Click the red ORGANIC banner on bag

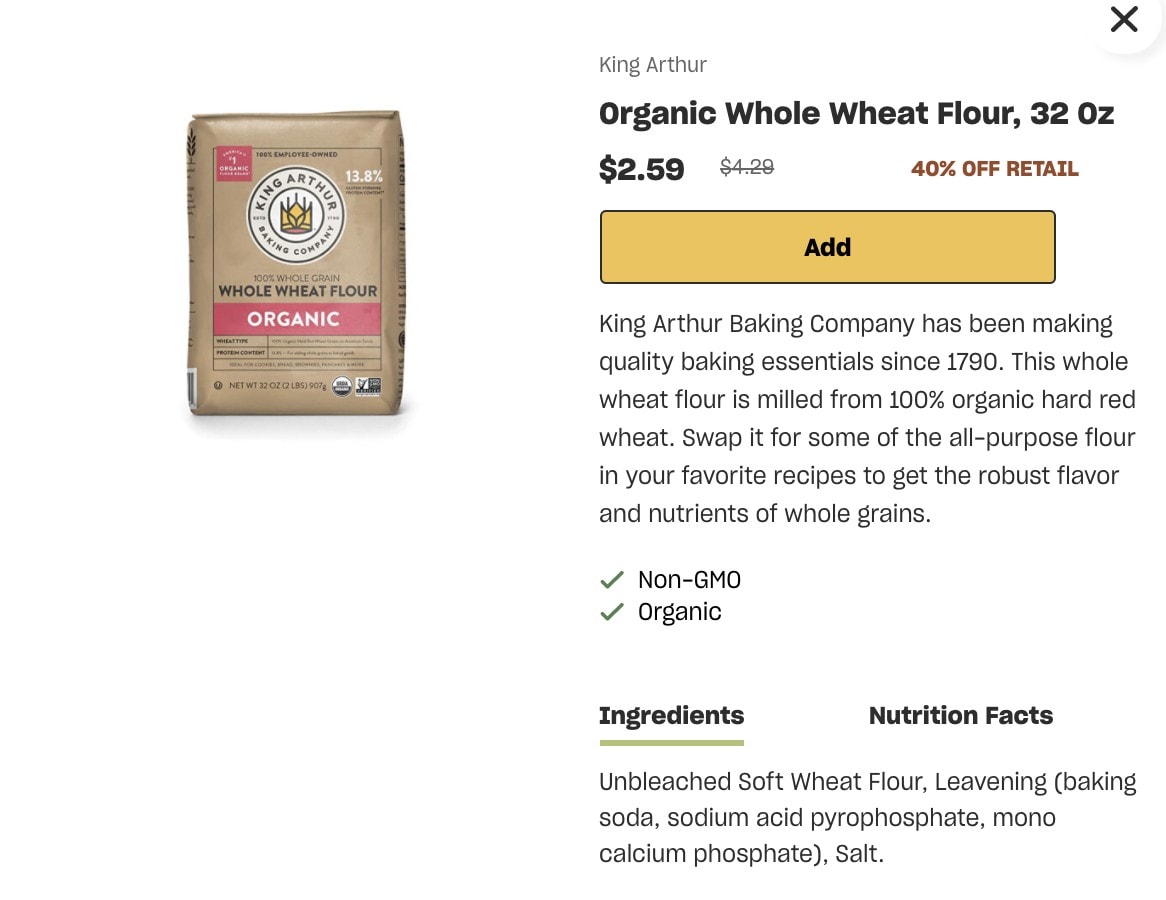pyautogui.click(x=297, y=318)
